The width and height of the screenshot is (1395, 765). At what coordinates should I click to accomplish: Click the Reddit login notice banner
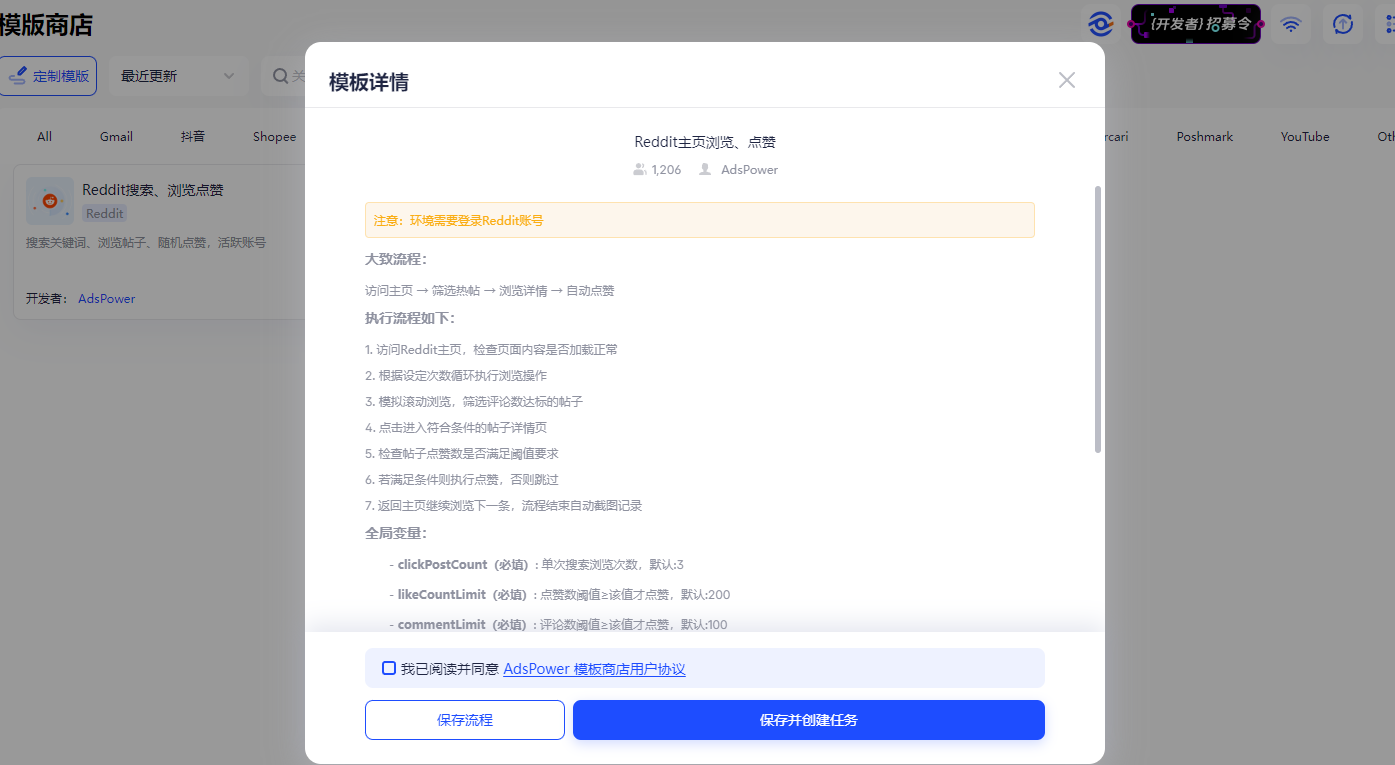click(x=700, y=220)
